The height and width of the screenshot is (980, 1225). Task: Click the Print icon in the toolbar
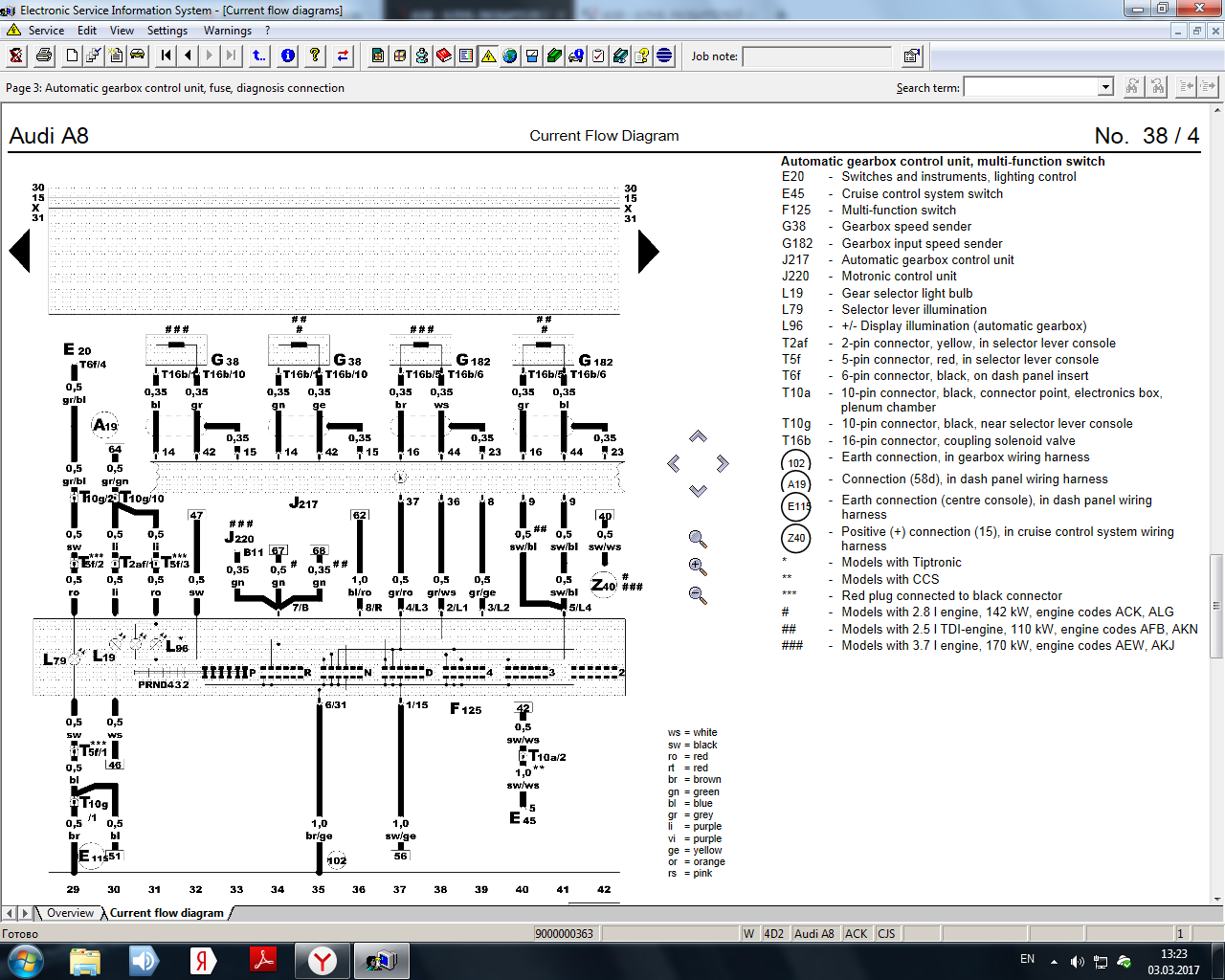tap(43, 56)
